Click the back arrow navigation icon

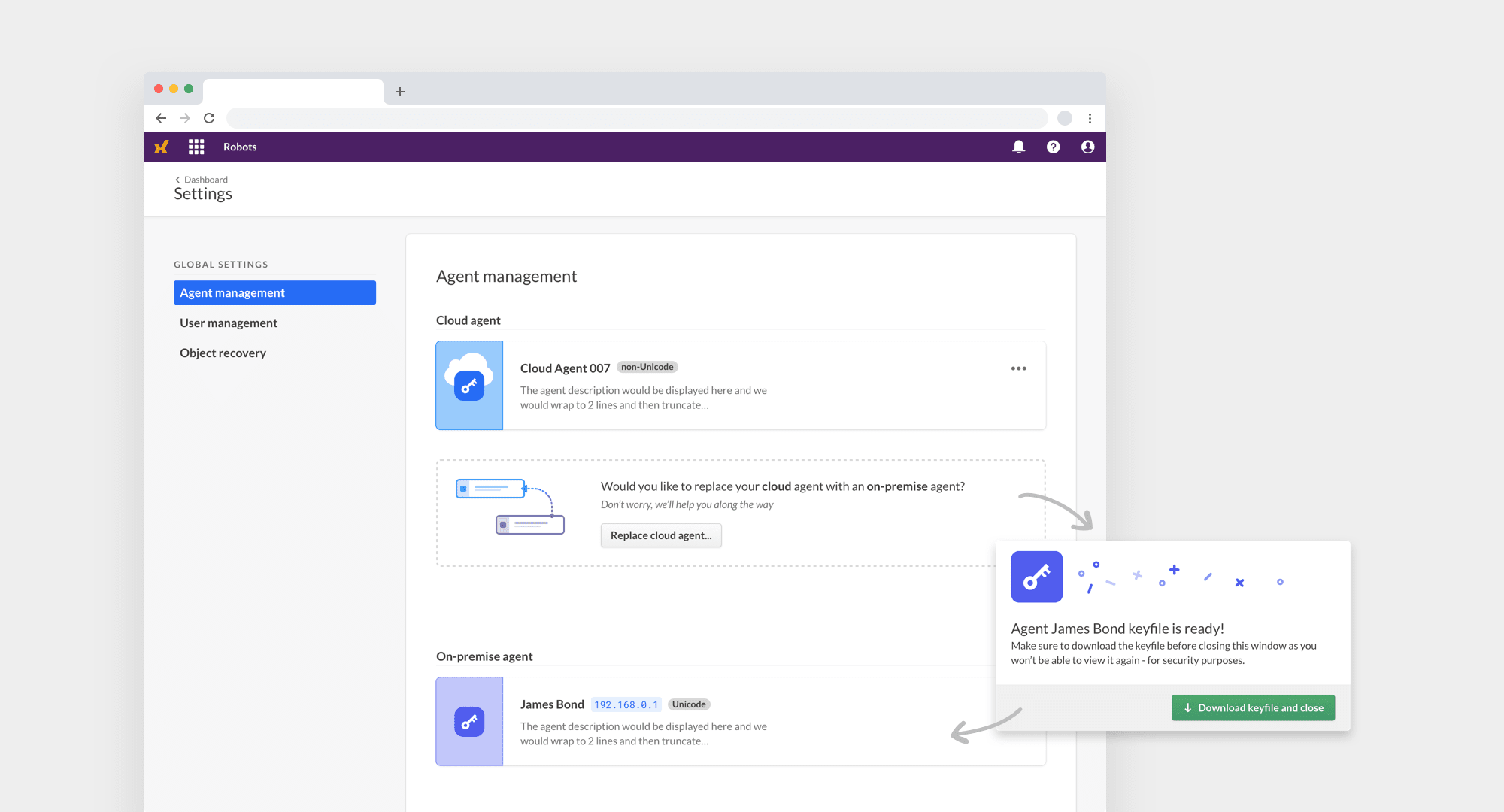(x=163, y=117)
